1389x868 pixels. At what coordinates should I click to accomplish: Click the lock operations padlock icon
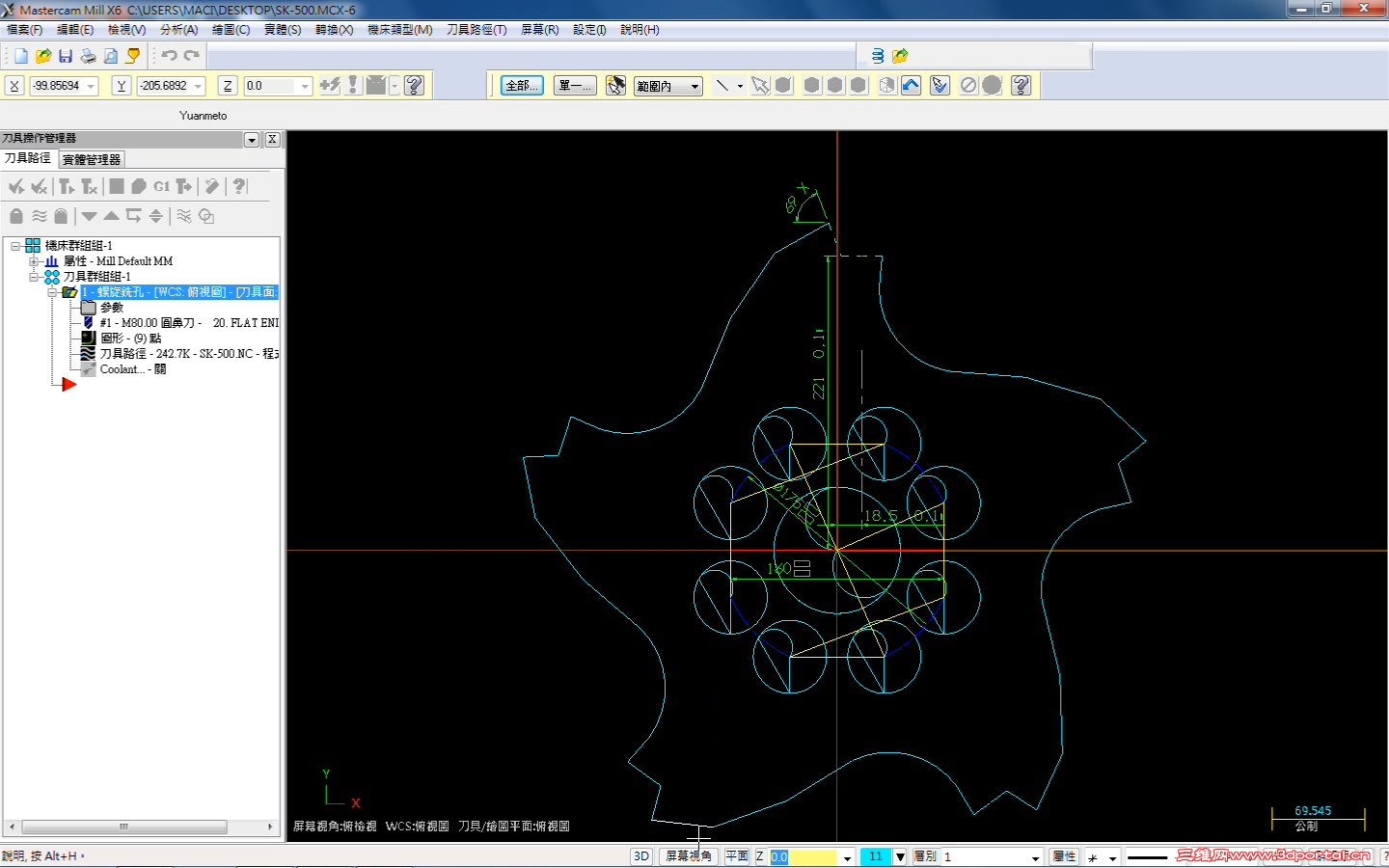[x=16, y=216]
